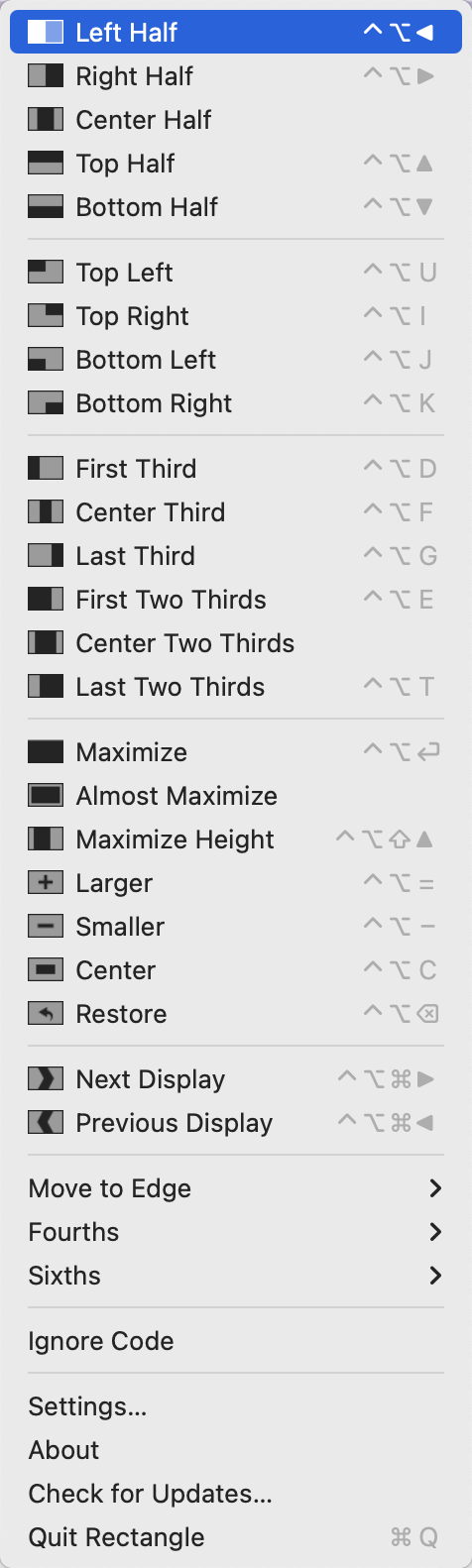Select Maximize Height menu item
This screenshot has width=472, height=1568.
pos(236,840)
